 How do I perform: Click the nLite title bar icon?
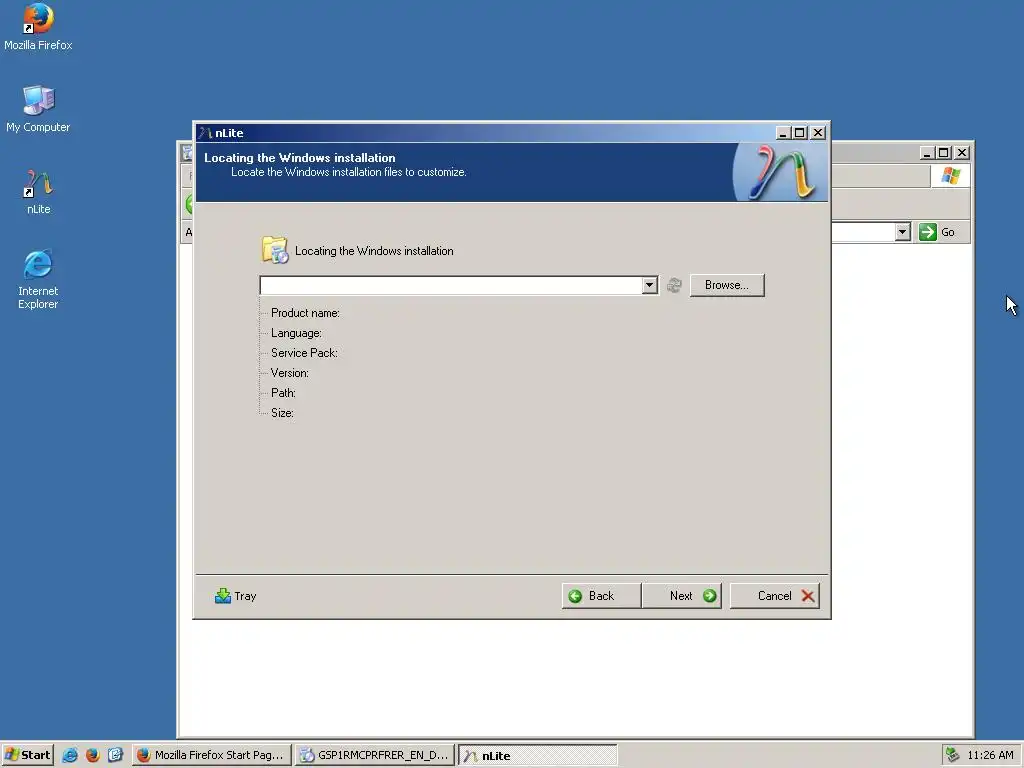[206, 133]
